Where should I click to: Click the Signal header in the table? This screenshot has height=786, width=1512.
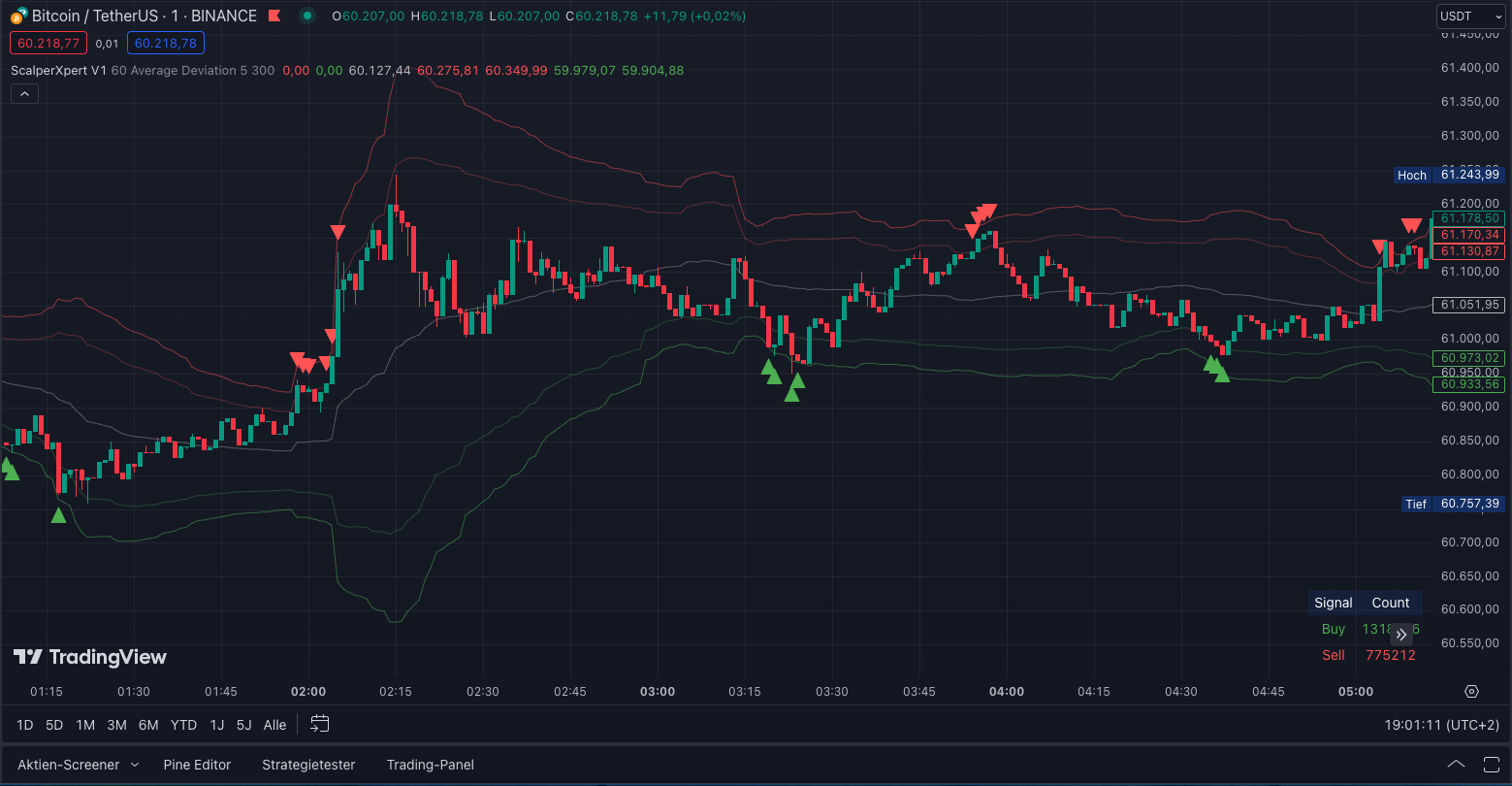coord(1334,603)
